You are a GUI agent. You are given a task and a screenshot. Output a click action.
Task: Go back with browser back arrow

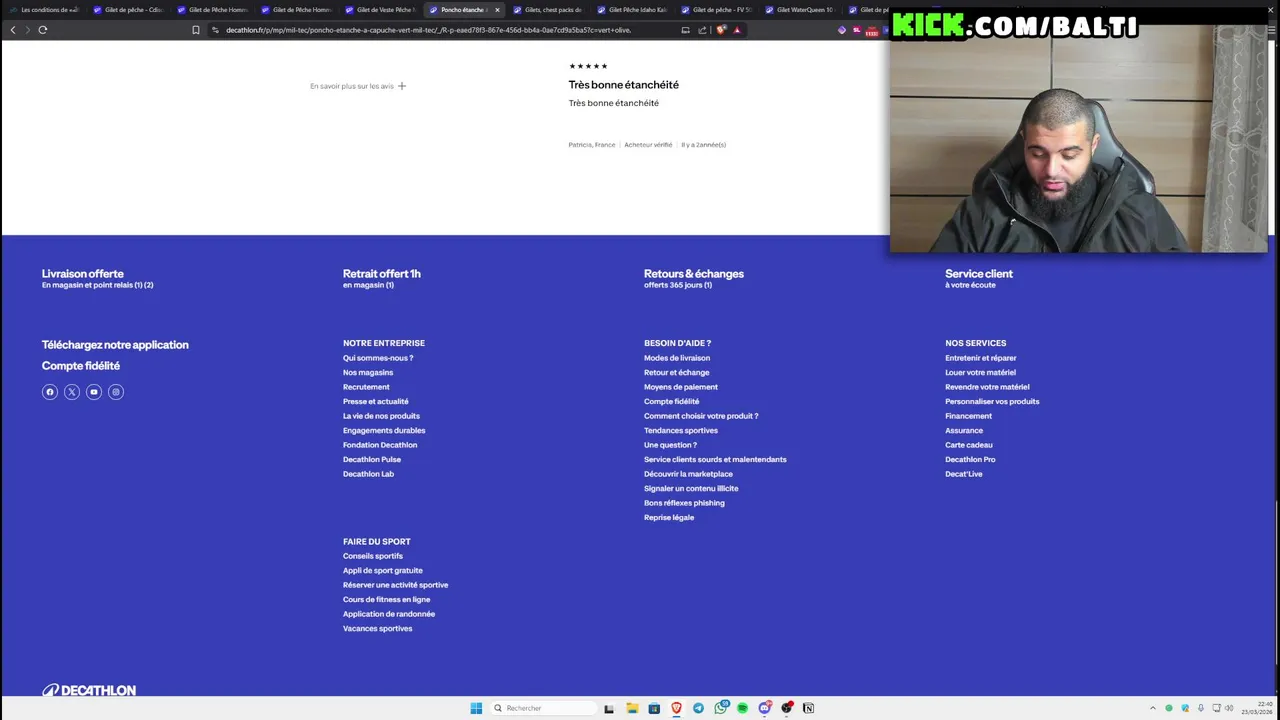click(12, 30)
